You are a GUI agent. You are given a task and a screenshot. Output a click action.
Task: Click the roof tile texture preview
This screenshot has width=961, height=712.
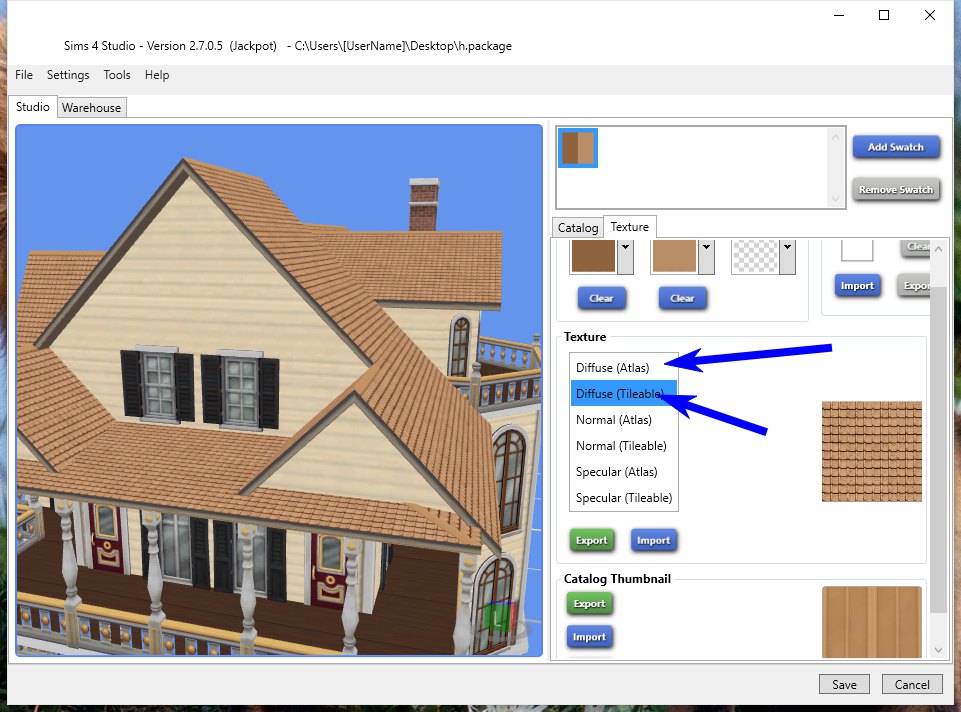coord(872,452)
